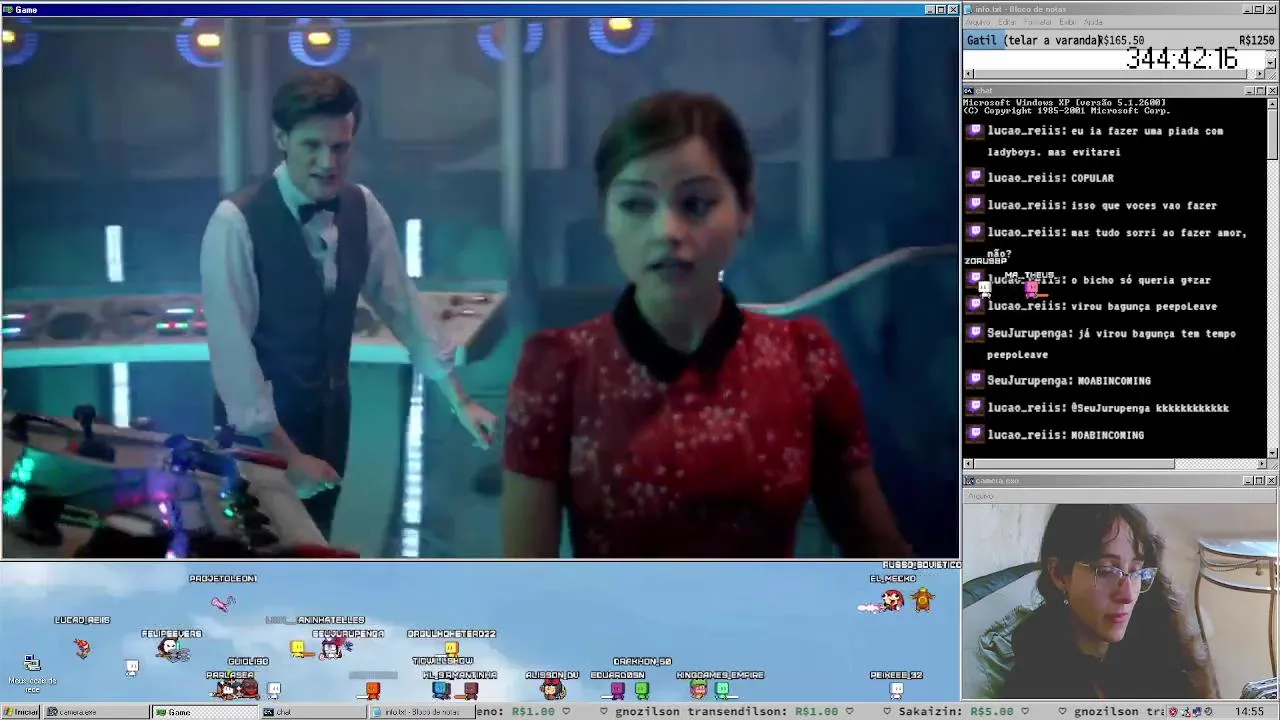Click the badge beside 'eu ia fazer uma piada'

[976, 130]
